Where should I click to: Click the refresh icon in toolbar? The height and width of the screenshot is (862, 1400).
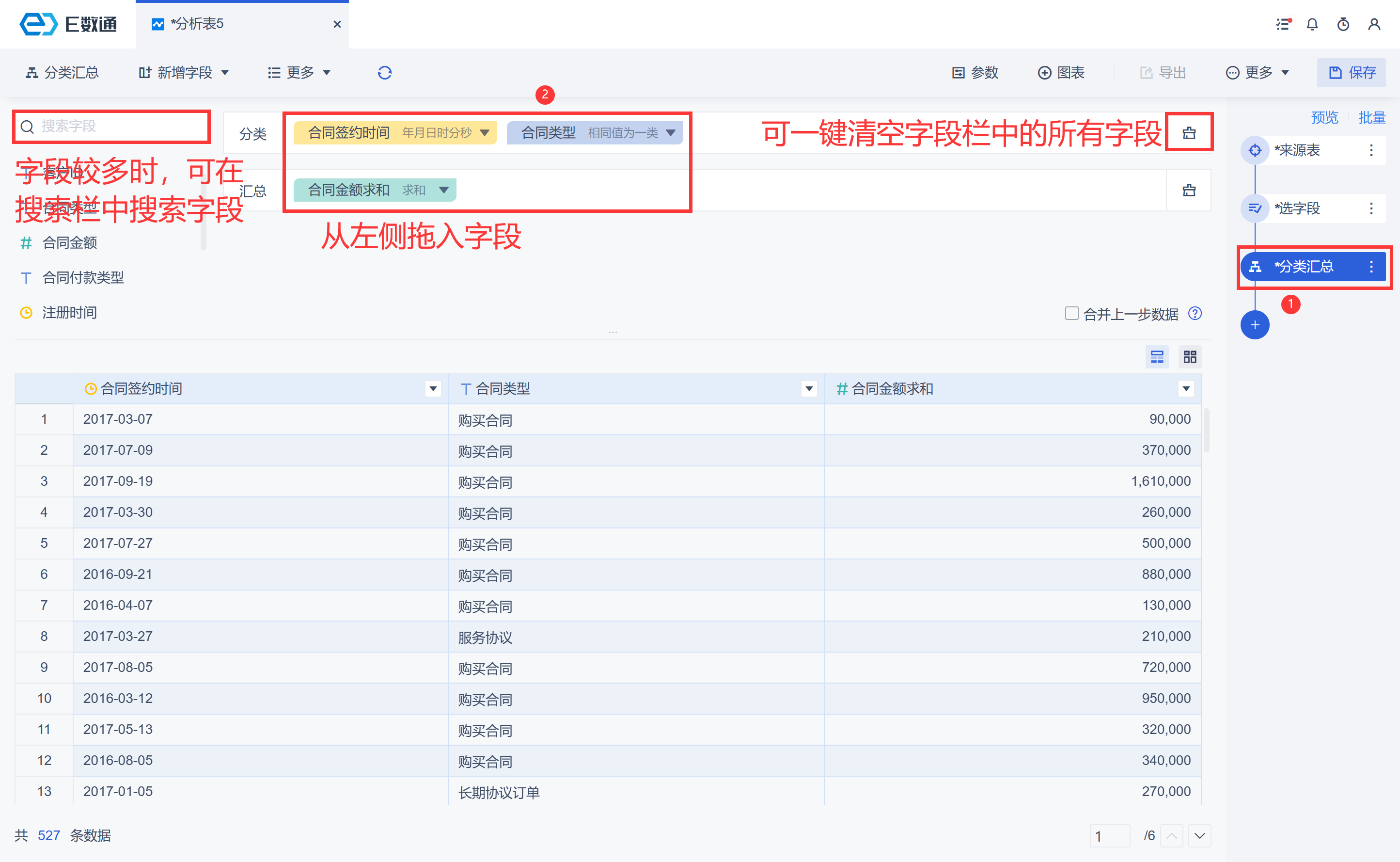[x=385, y=72]
